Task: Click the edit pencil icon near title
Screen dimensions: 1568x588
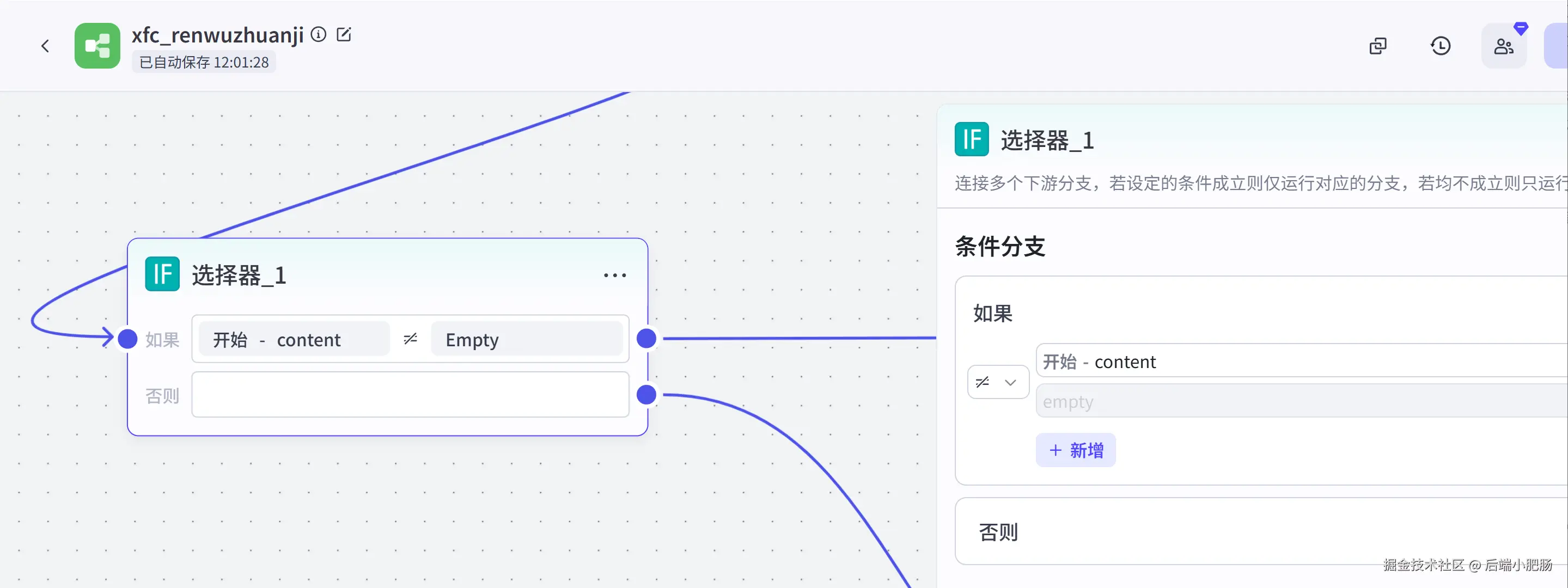Action: 344,34
